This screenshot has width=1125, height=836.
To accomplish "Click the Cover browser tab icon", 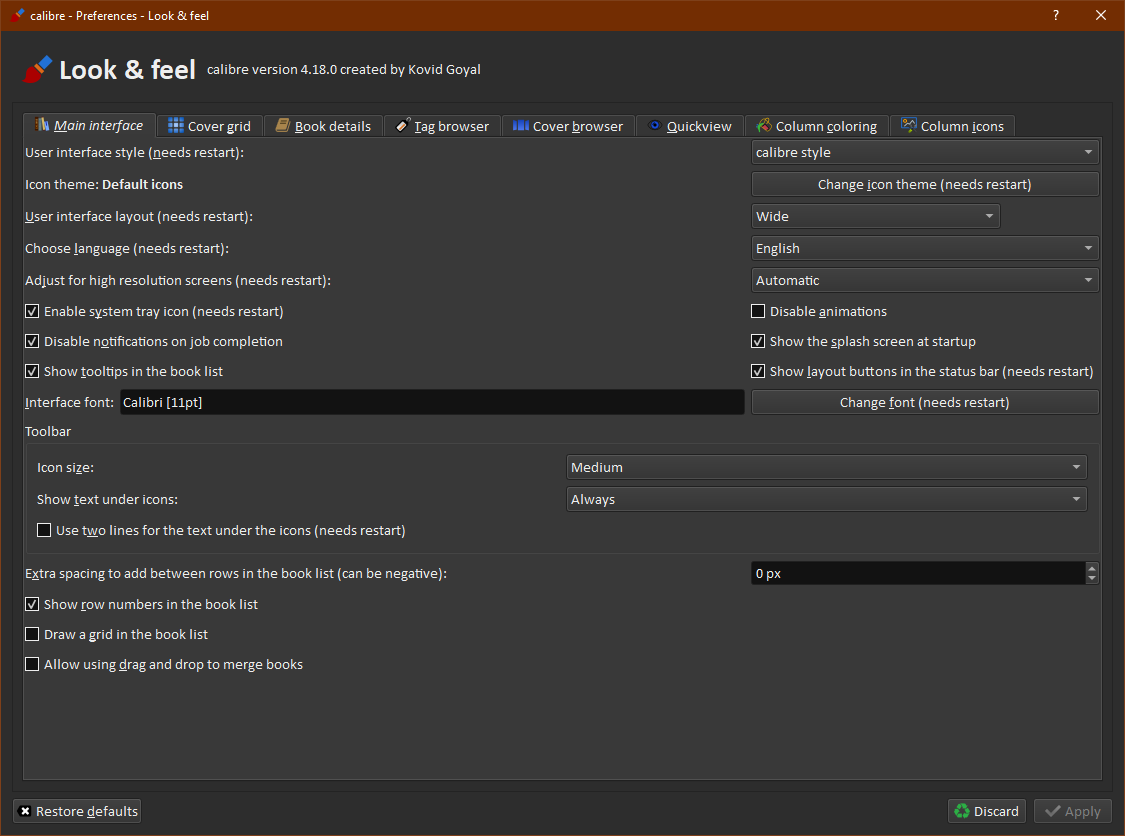I will pos(521,126).
